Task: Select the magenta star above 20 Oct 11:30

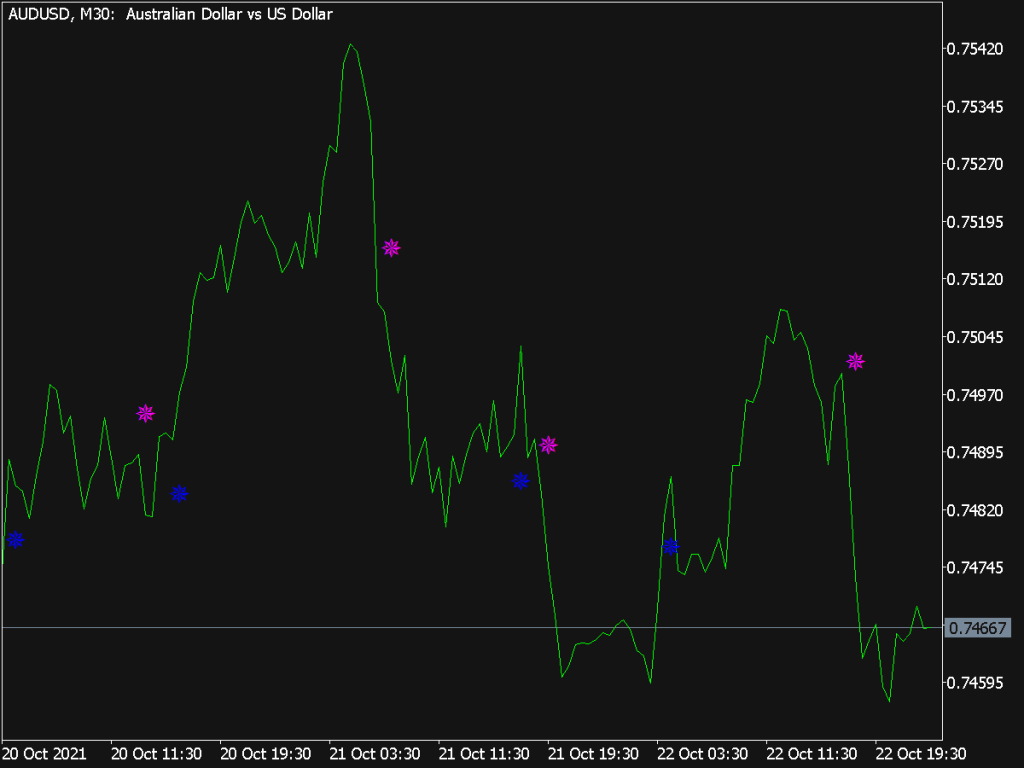Action: tap(146, 412)
